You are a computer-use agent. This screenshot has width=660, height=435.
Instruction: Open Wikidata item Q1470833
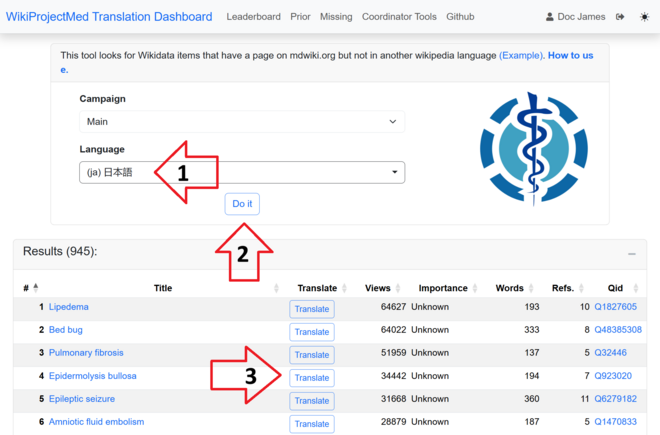tap(615, 422)
